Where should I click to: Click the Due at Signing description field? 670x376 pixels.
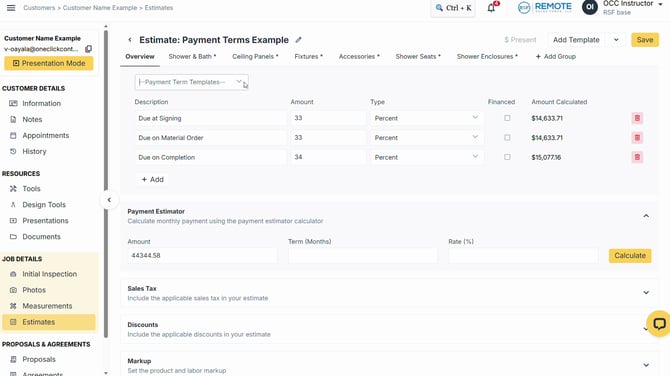click(210, 118)
